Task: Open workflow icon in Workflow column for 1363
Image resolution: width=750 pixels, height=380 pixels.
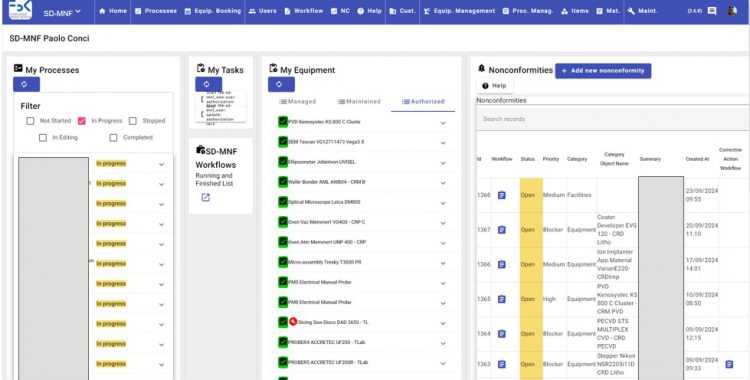Action: click(501, 364)
